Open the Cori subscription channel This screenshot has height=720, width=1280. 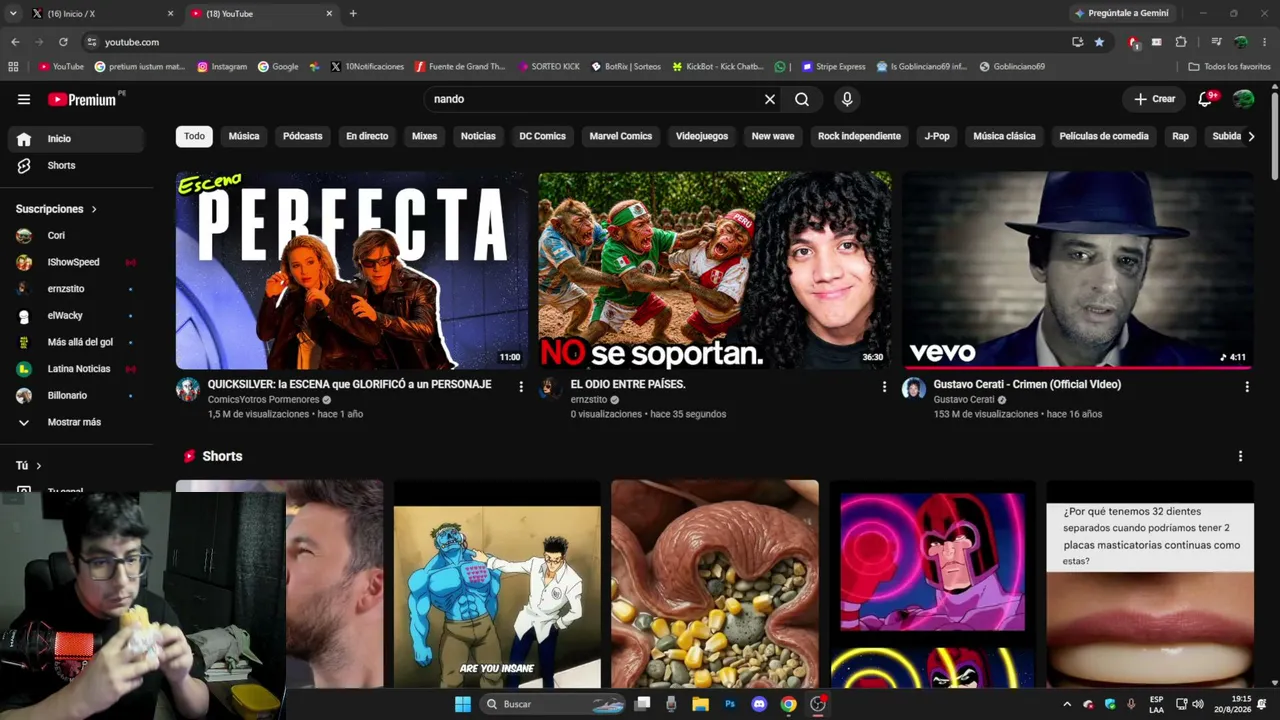click(76, 236)
